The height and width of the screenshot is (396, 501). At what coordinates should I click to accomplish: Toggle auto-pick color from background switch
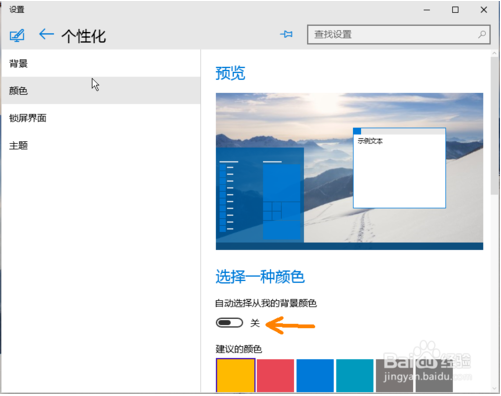[x=229, y=323]
